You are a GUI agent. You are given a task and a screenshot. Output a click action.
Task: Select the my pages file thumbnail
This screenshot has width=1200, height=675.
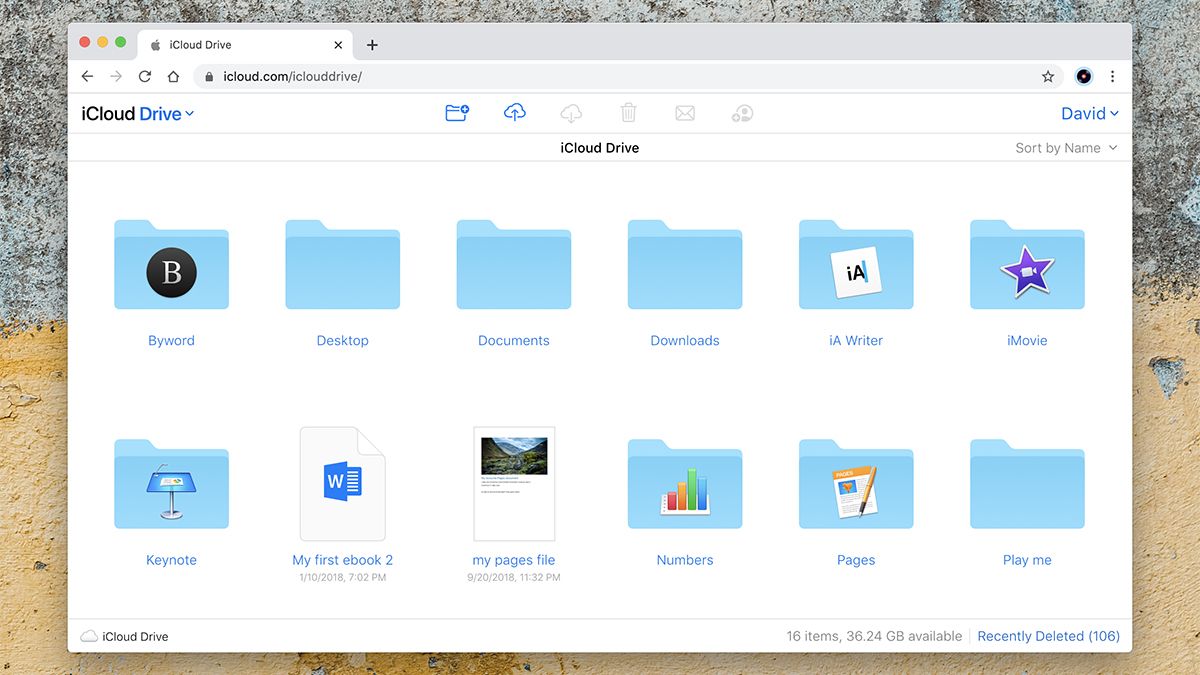(514, 484)
